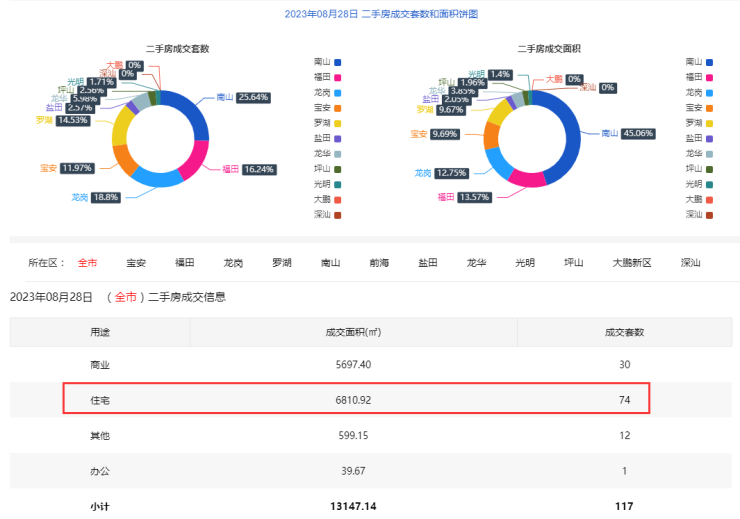740x519 pixels.
Task: Open the 前海 district tab
Action: tap(379, 263)
